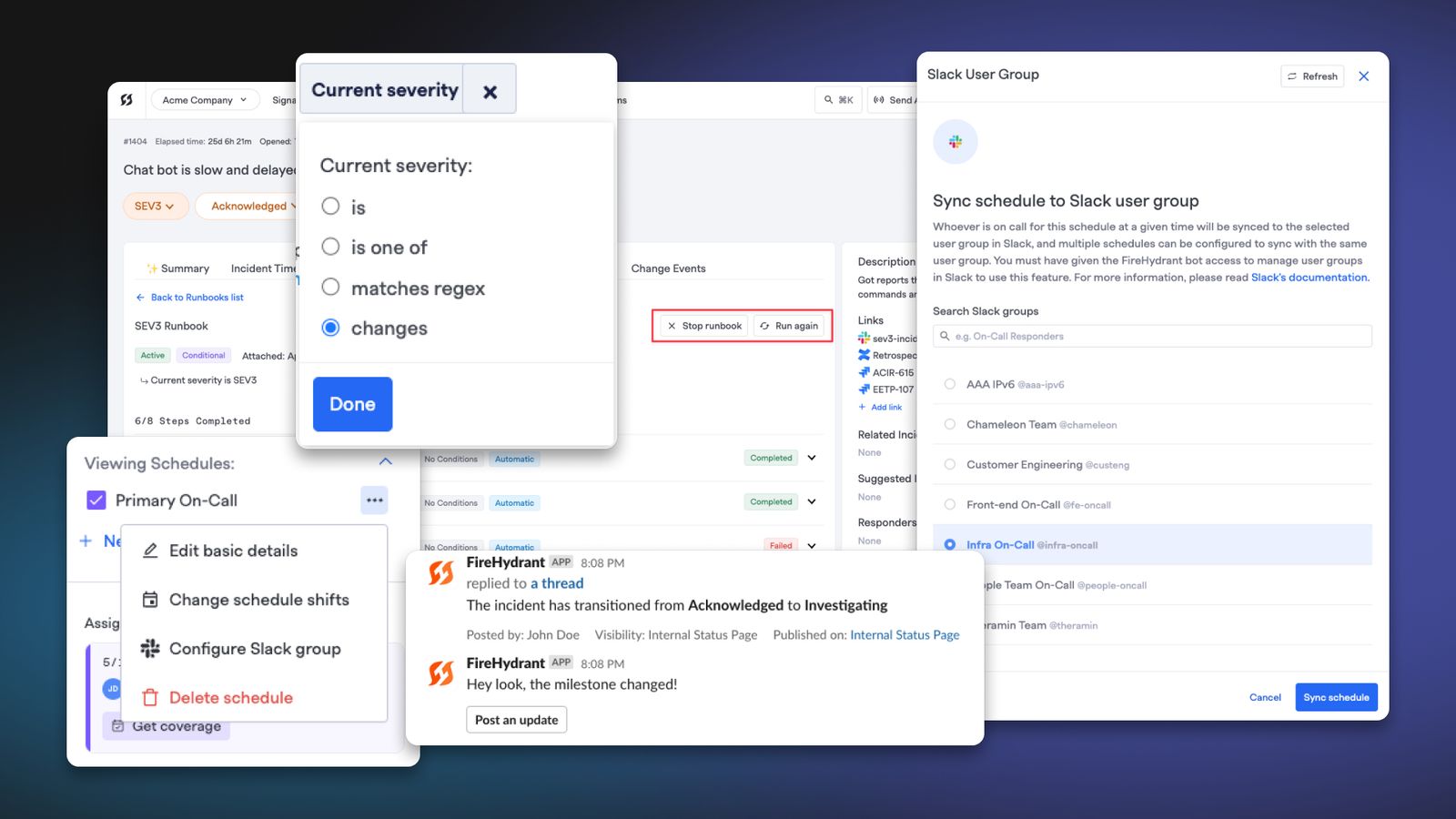
Task: Choose Configure Slack group
Action: [254, 649]
